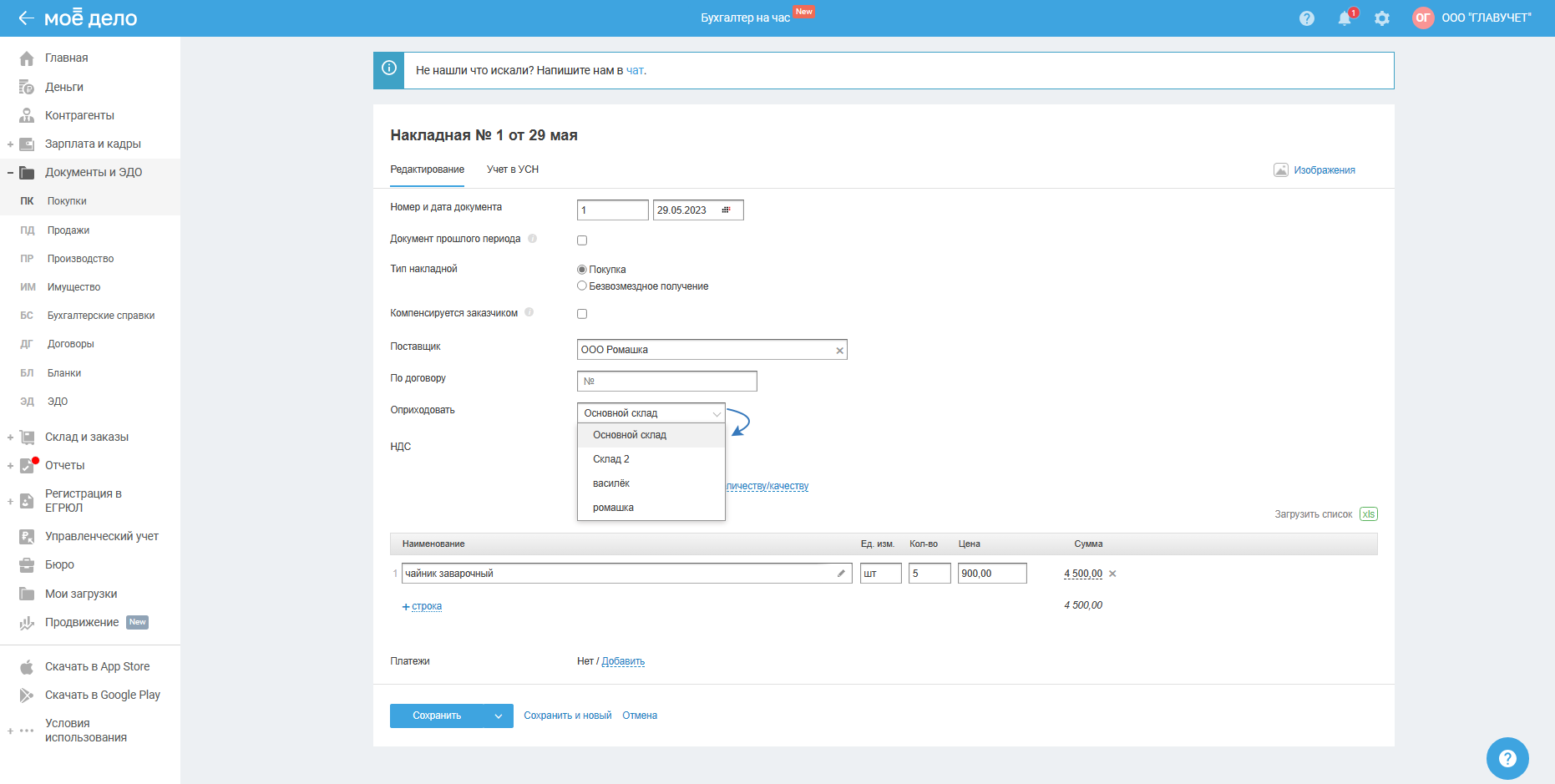Choose Склад 2 in dropdown list
Image resolution: width=1555 pixels, height=784 pixels.
651,459
